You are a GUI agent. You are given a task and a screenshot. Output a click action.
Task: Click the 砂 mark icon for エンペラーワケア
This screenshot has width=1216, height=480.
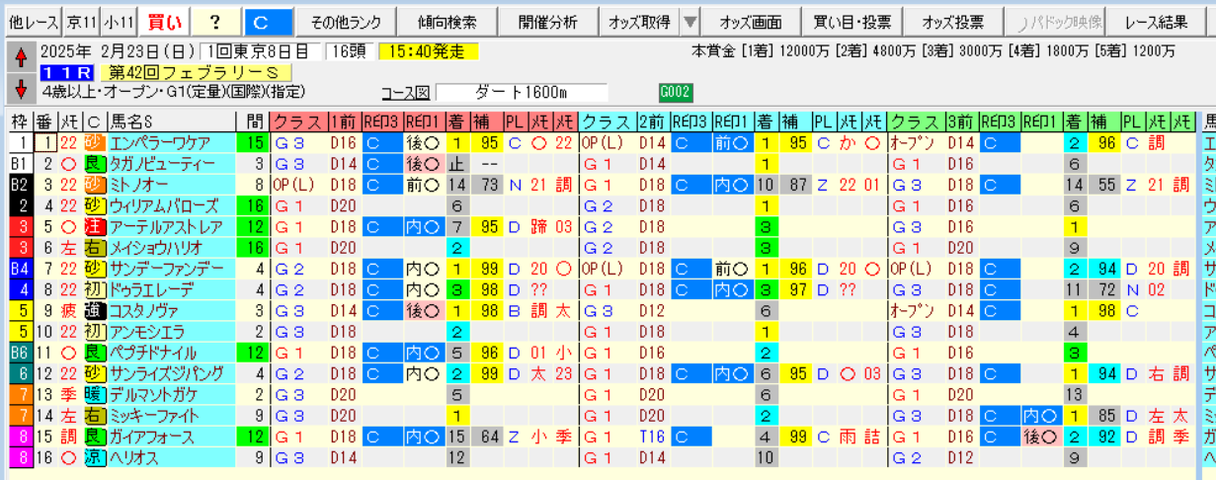pos(94,143)
